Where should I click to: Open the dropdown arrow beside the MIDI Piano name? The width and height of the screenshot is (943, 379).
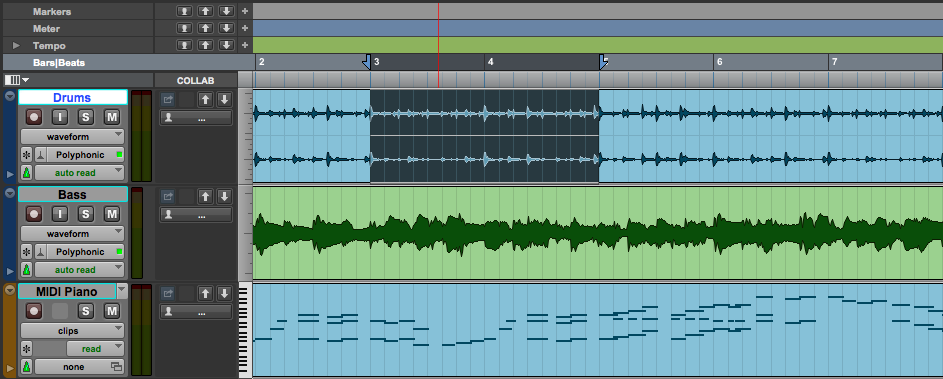point(122,291)
